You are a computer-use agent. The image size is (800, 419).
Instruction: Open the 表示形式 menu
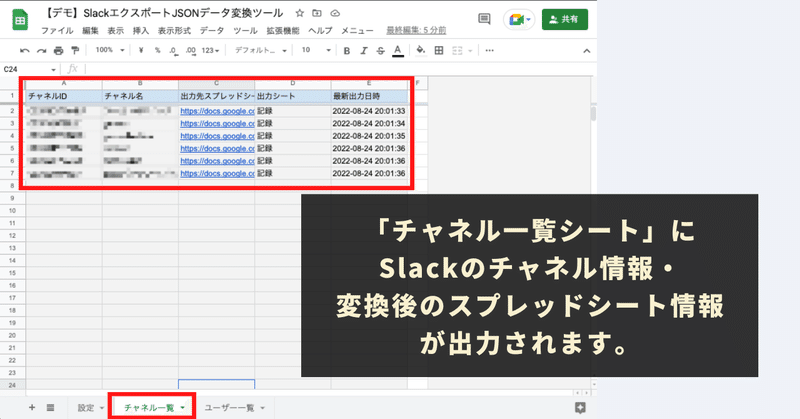click(x=174, y=31)
